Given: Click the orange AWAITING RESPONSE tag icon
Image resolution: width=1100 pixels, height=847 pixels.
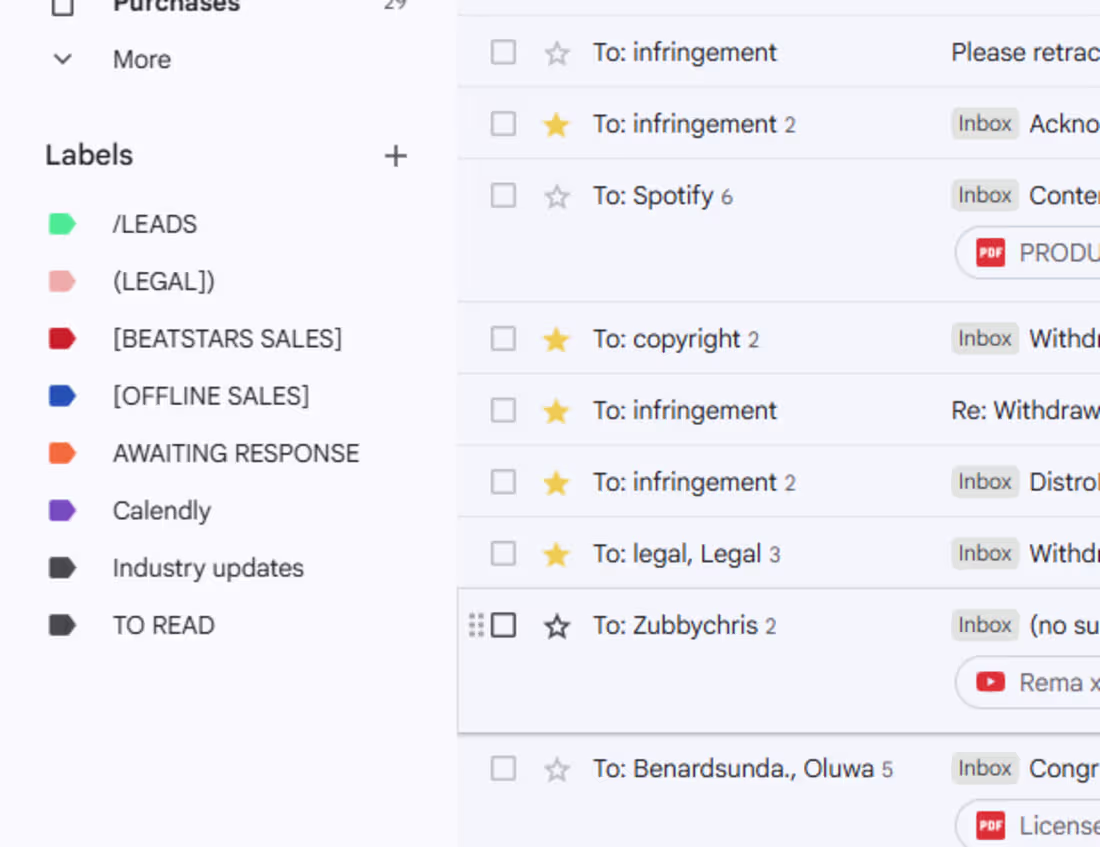Looking at the screenshot, I should coord(62,453).
